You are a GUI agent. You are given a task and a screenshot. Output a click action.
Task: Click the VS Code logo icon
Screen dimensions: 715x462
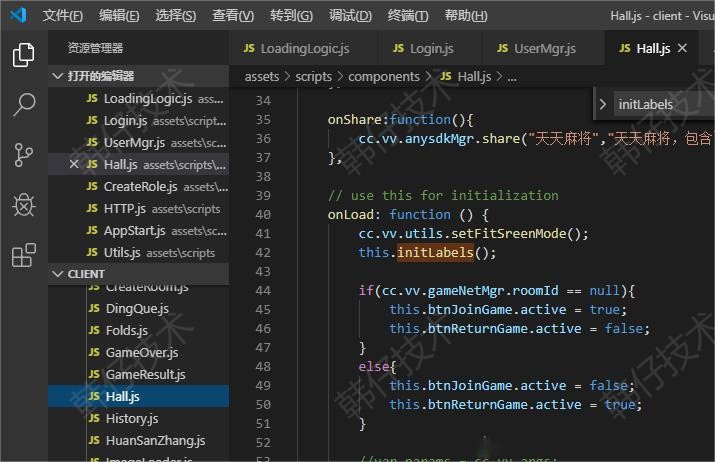click(x=18, y=15)
